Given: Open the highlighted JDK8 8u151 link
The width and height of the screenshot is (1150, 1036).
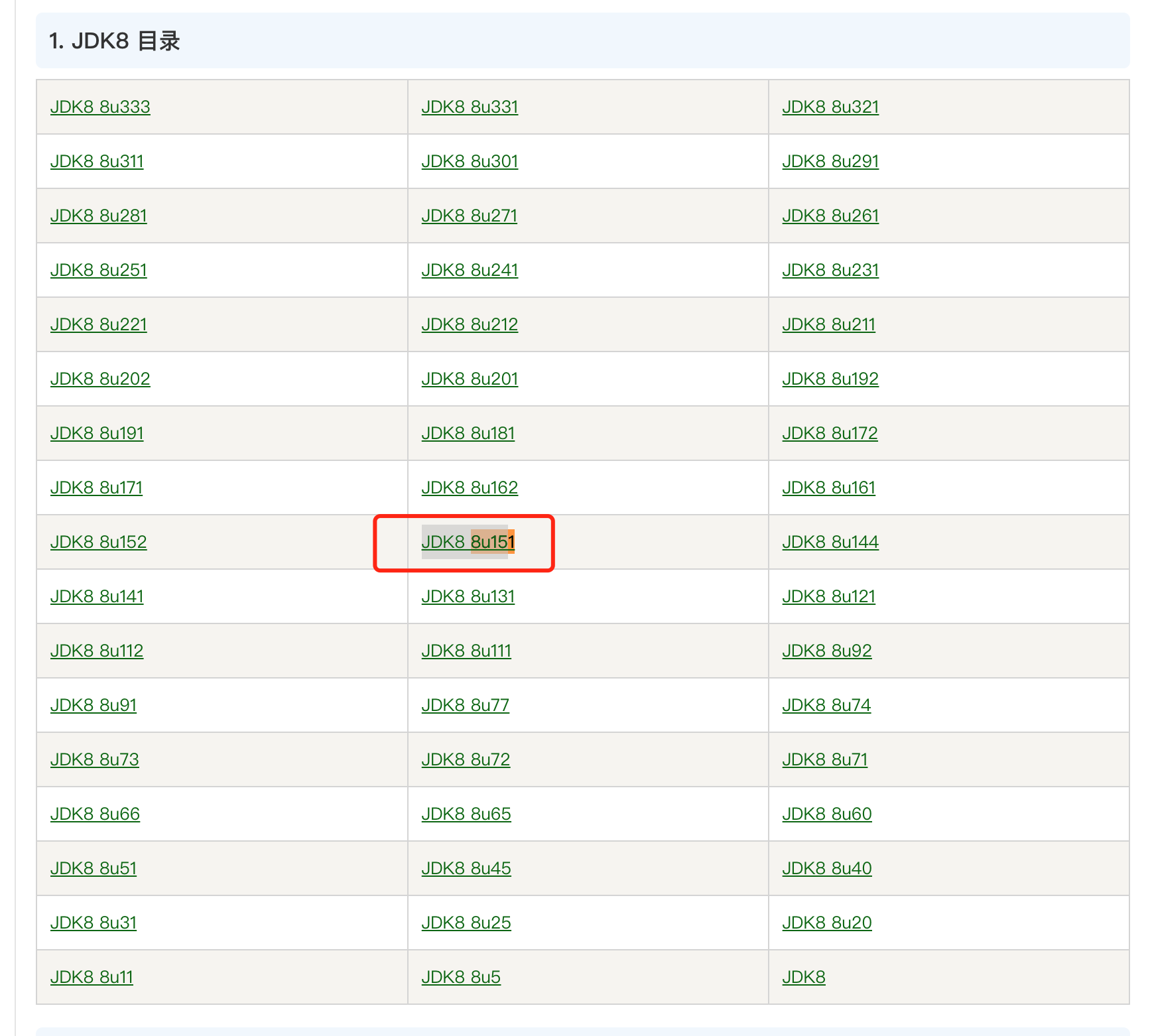Looking at the screenshot, I should [468, 542].
